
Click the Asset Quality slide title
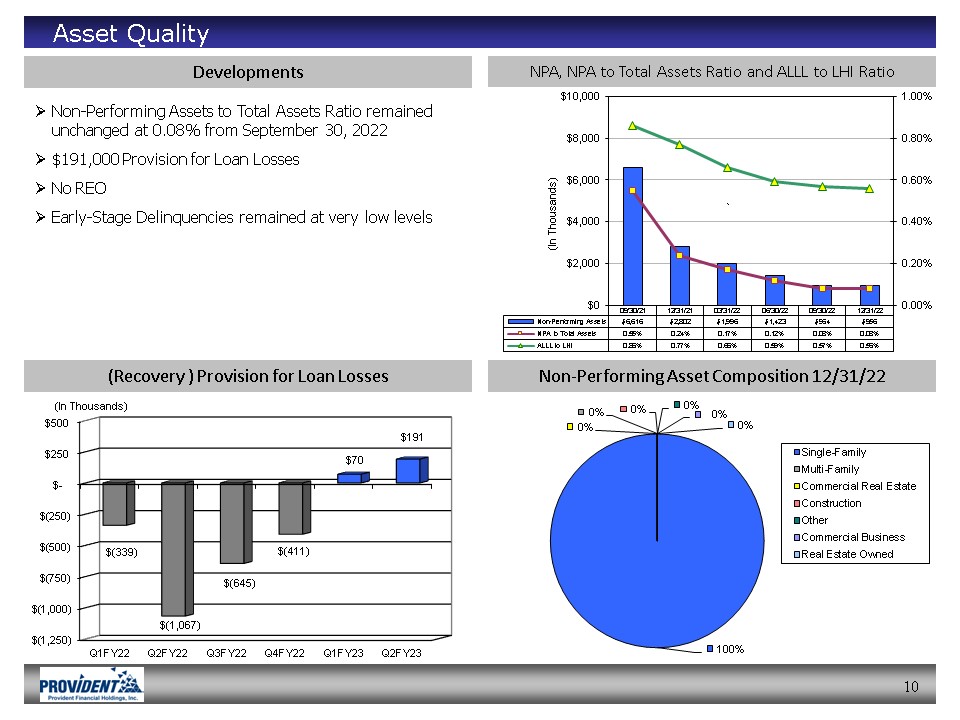click(x=131, y=34)
